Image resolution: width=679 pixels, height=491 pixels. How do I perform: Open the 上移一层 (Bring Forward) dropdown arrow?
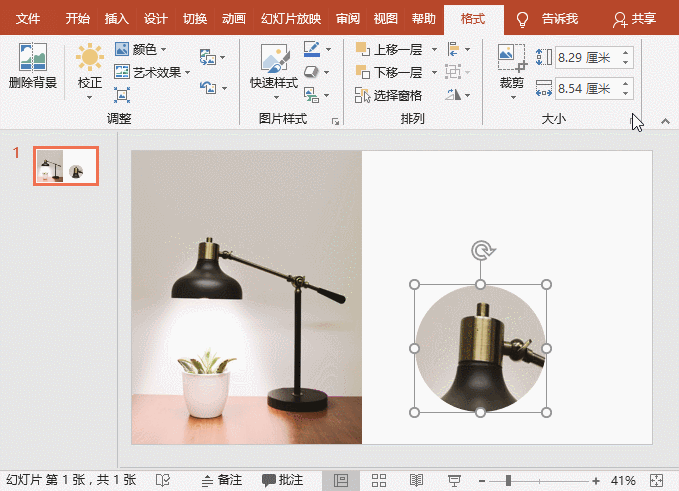pos(435,49)
